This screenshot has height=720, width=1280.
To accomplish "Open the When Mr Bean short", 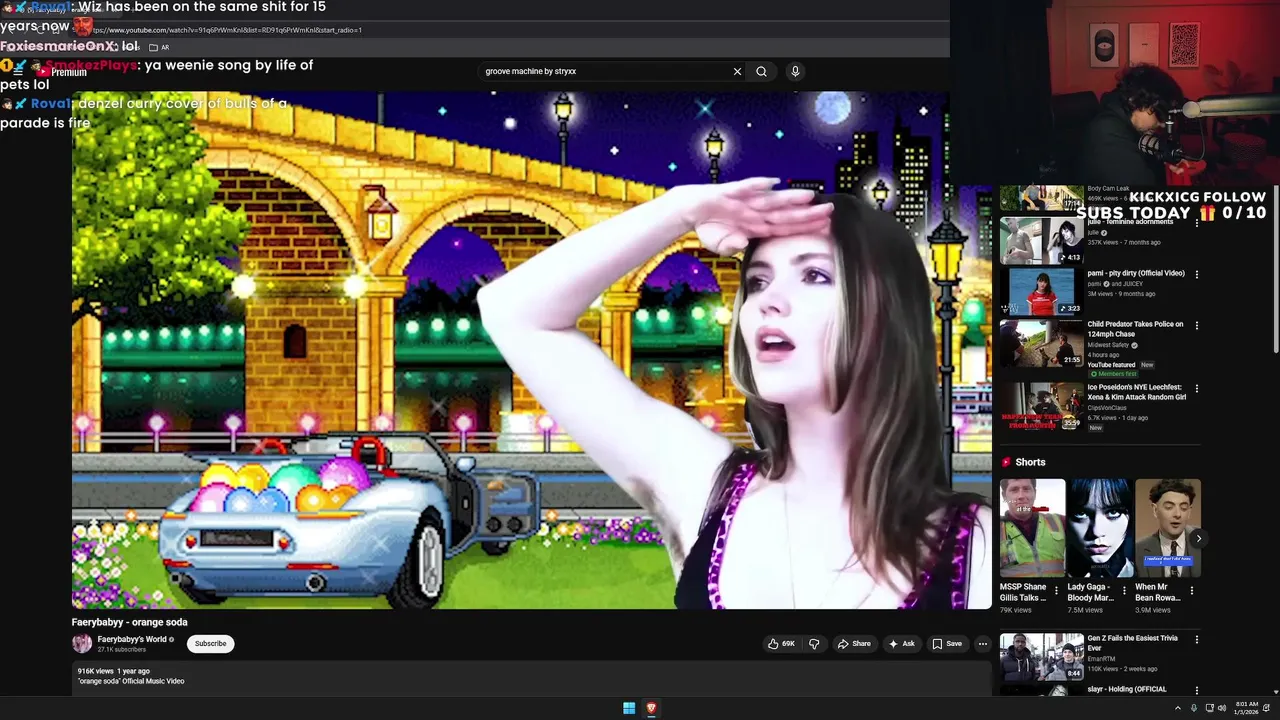I will [1168, 528].
